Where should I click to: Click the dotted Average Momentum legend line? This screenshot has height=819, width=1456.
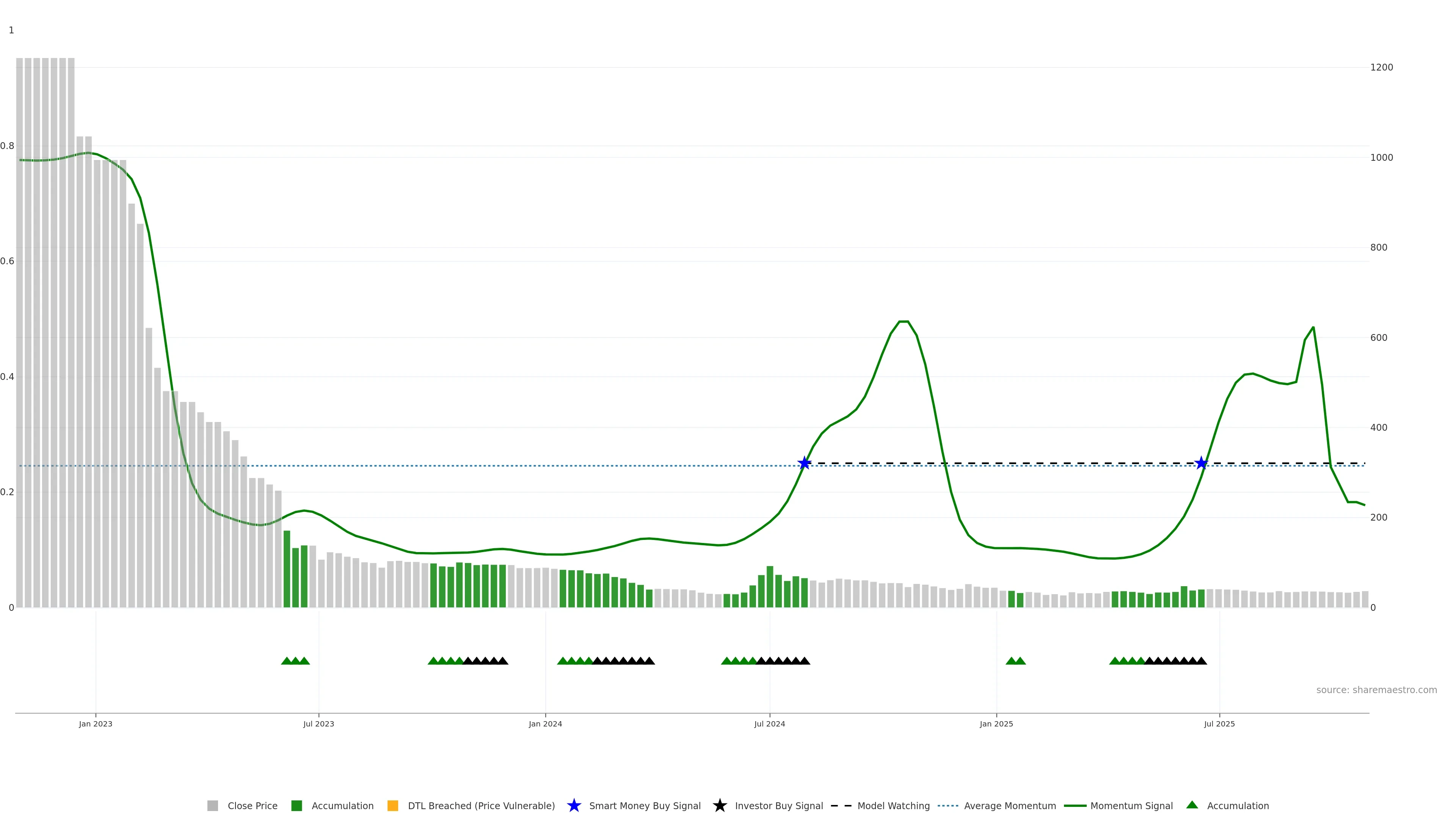[947, 805]
